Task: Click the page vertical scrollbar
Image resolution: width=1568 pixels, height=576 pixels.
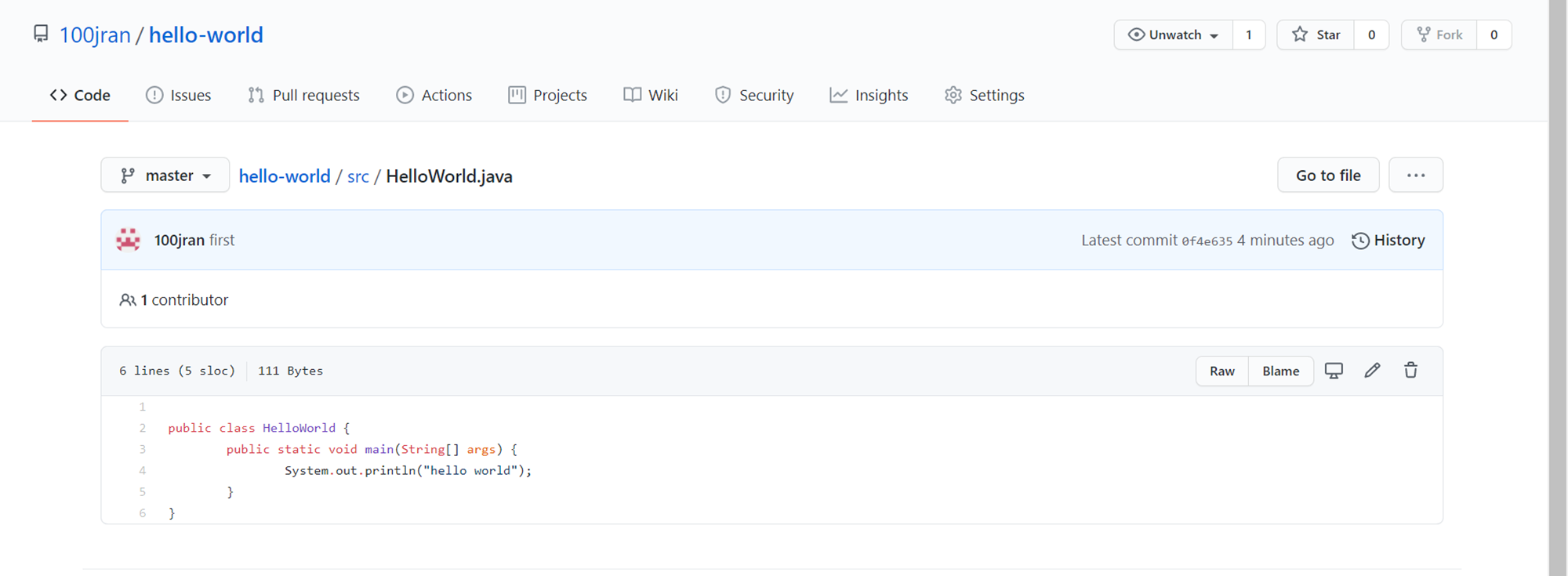Action: click(x=1558, y=288)
